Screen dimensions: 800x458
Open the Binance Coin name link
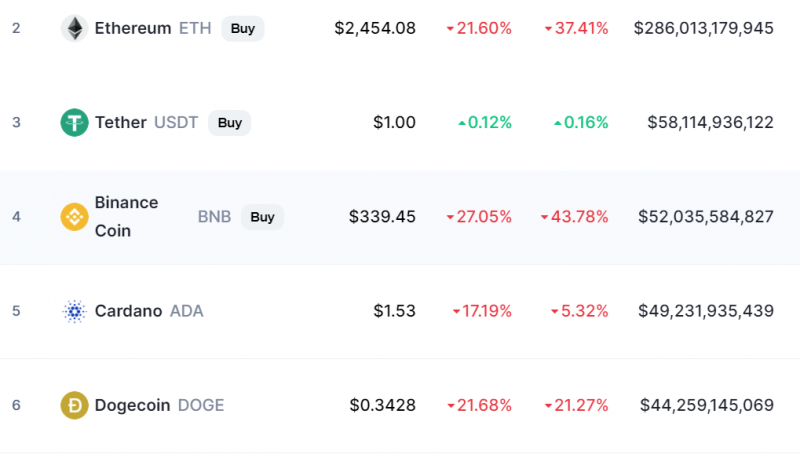coord(127,217)
